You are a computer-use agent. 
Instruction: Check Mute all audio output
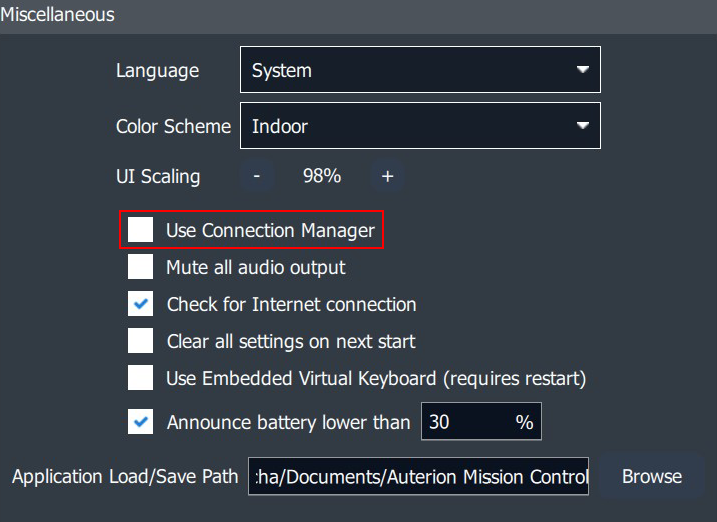[x=141, y=267]
